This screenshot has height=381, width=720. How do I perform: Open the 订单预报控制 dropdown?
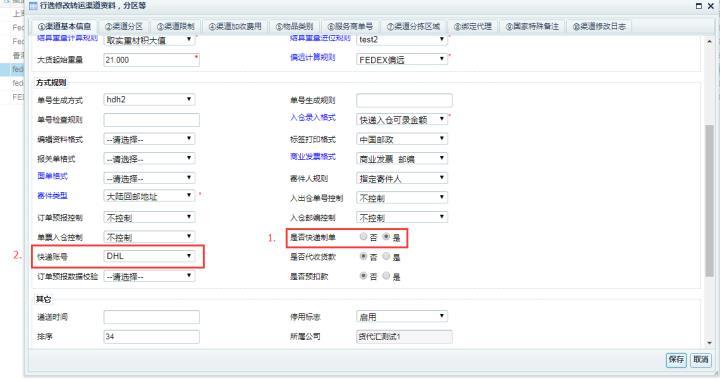[149, 217]
